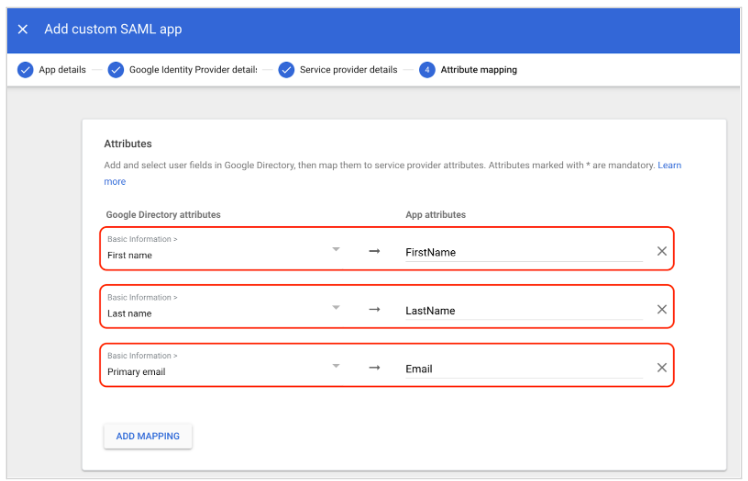Remove the LastName mapping row
Screen dimensions: 748x481
(661, 310)
